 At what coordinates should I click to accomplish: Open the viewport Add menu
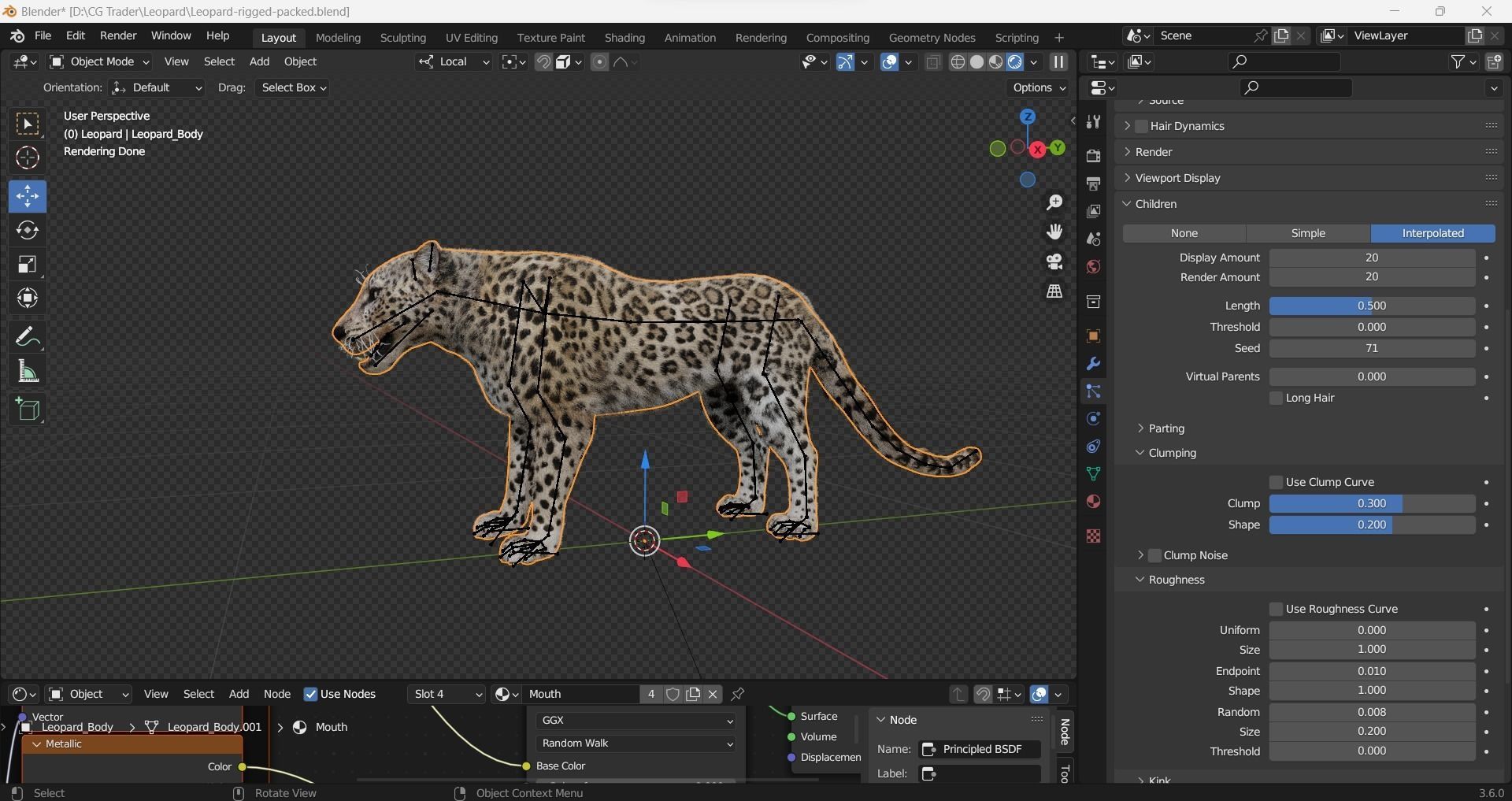tap(259, 61)
